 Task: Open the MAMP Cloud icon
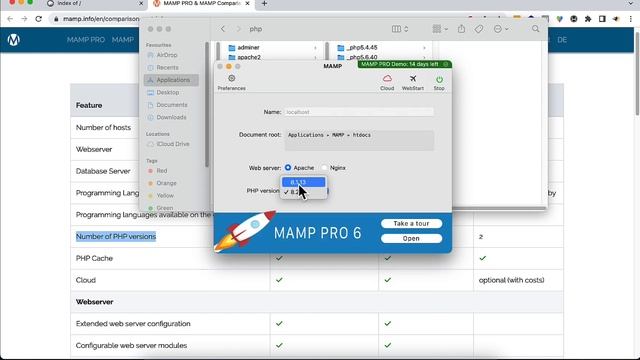pos(387,78)
